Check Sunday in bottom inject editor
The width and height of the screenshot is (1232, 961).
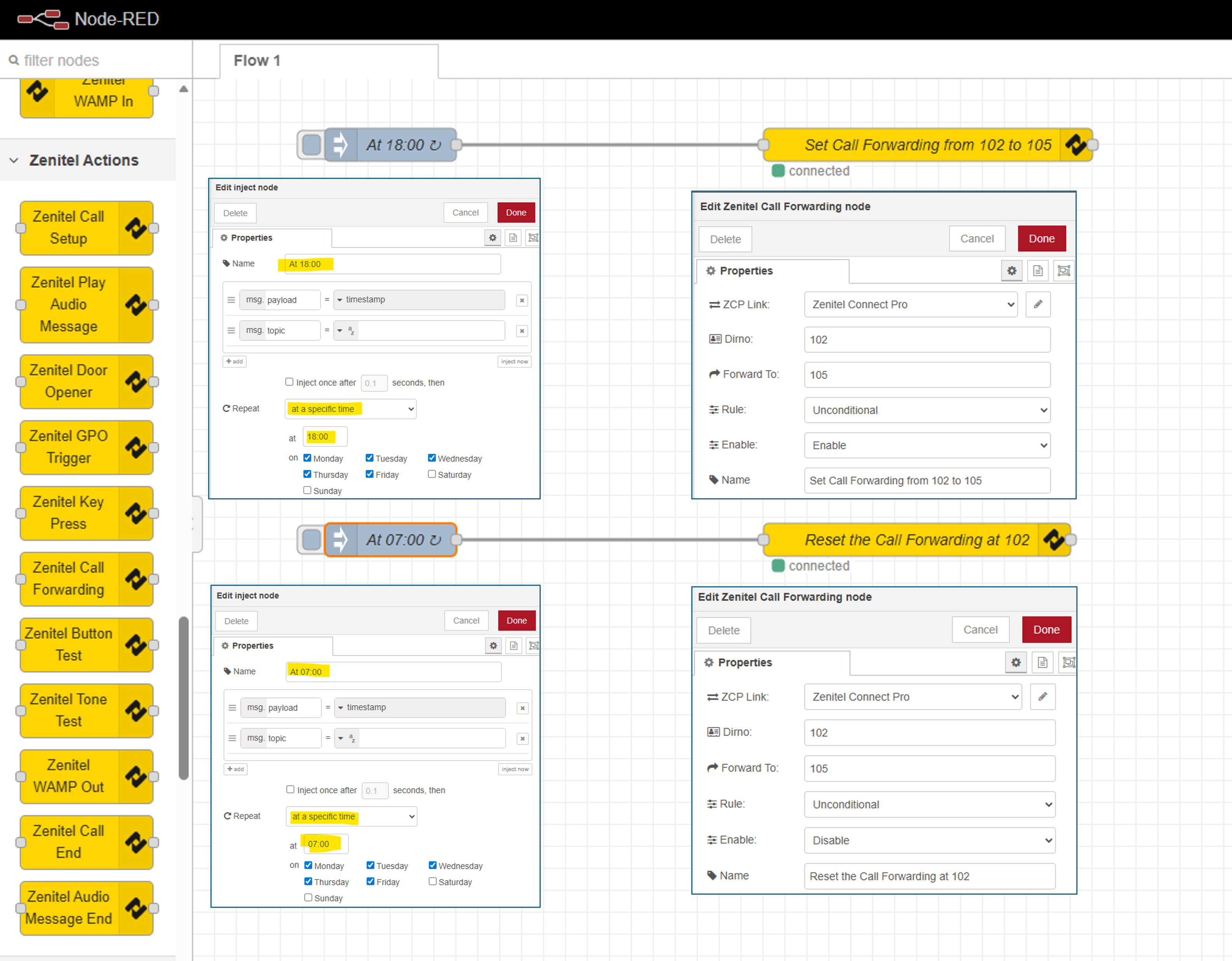click(308, 897)
